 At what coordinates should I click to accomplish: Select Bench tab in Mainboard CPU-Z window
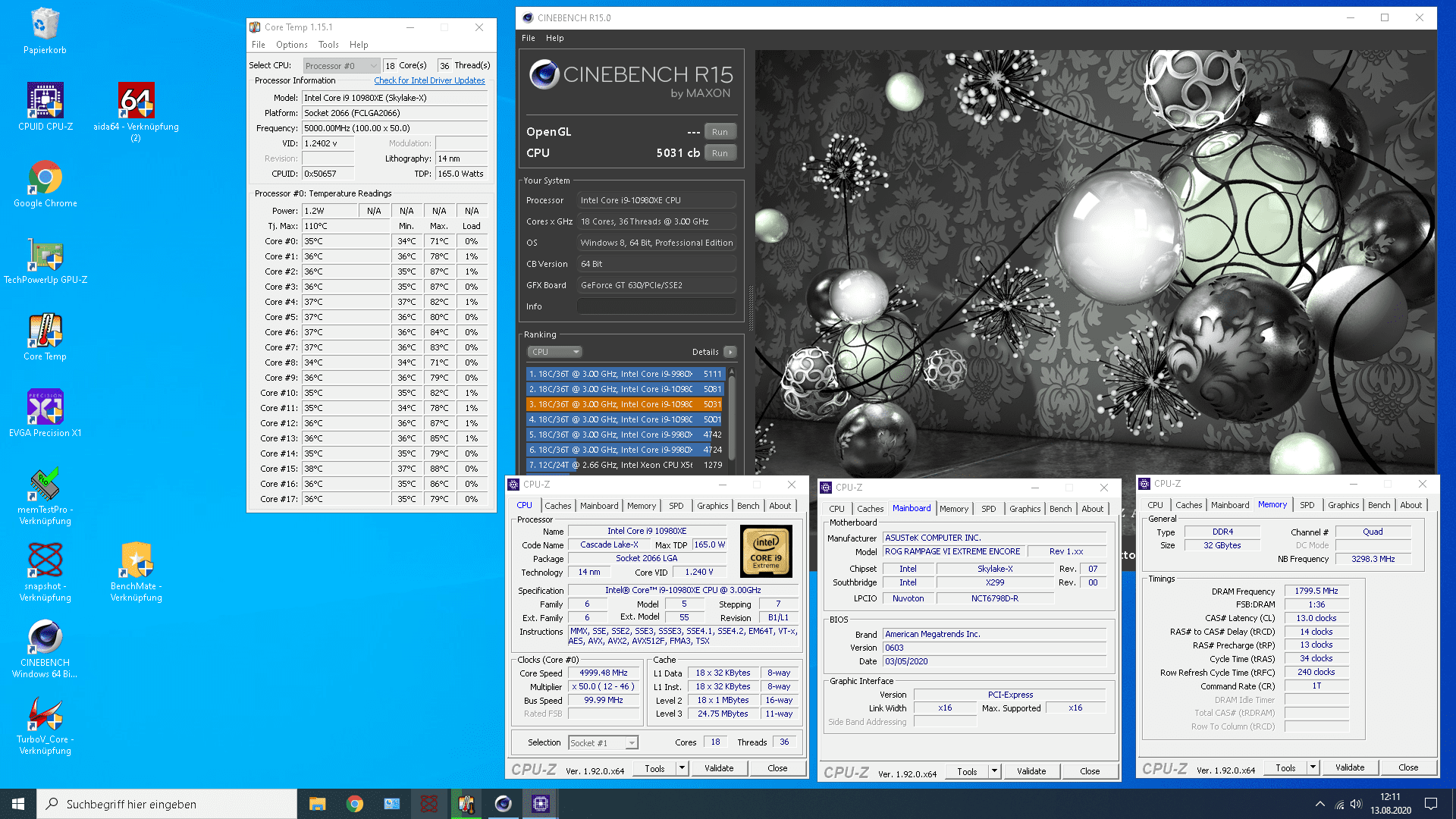tap(1060, 509)
